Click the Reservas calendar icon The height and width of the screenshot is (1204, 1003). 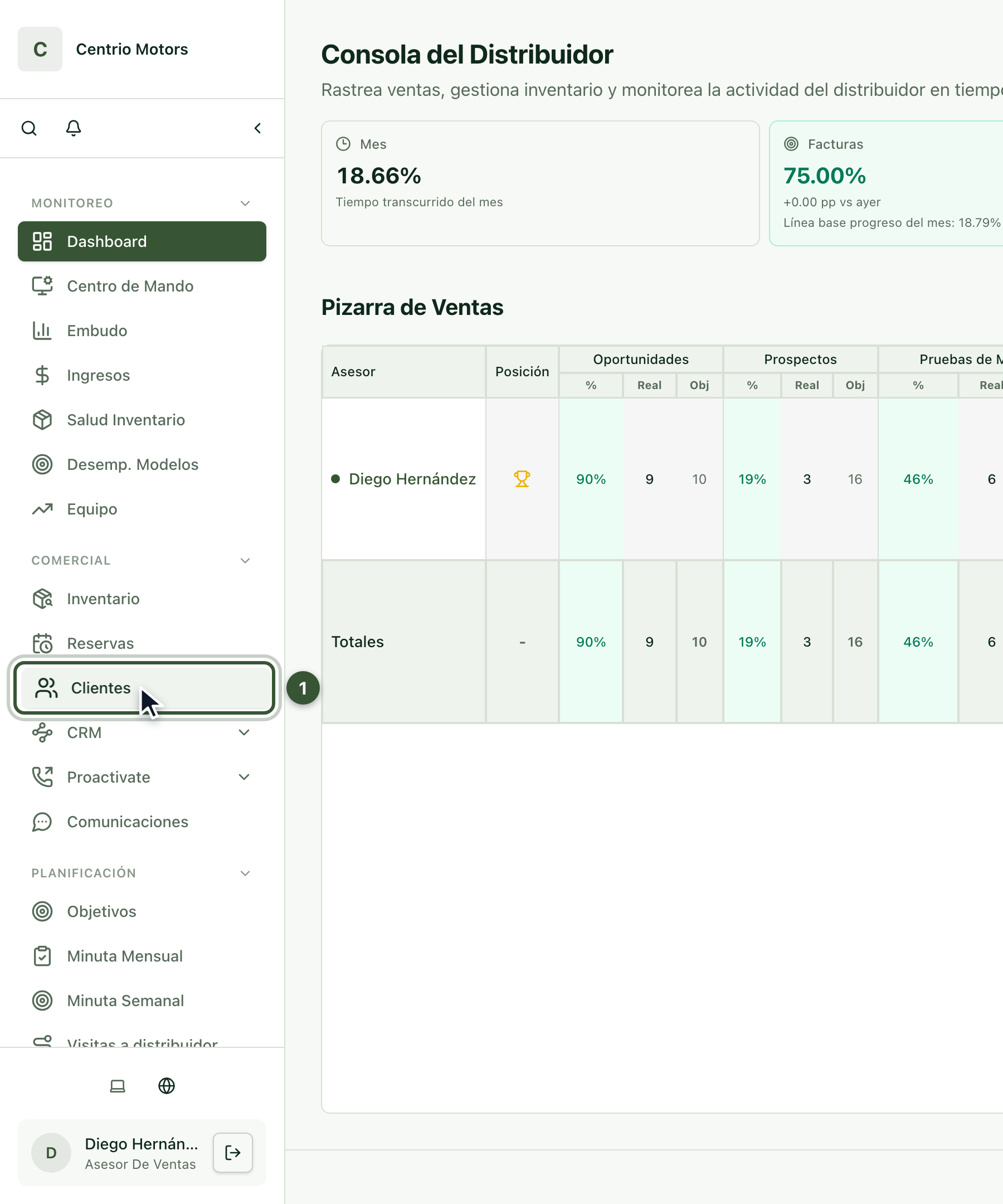pos(42,643)
